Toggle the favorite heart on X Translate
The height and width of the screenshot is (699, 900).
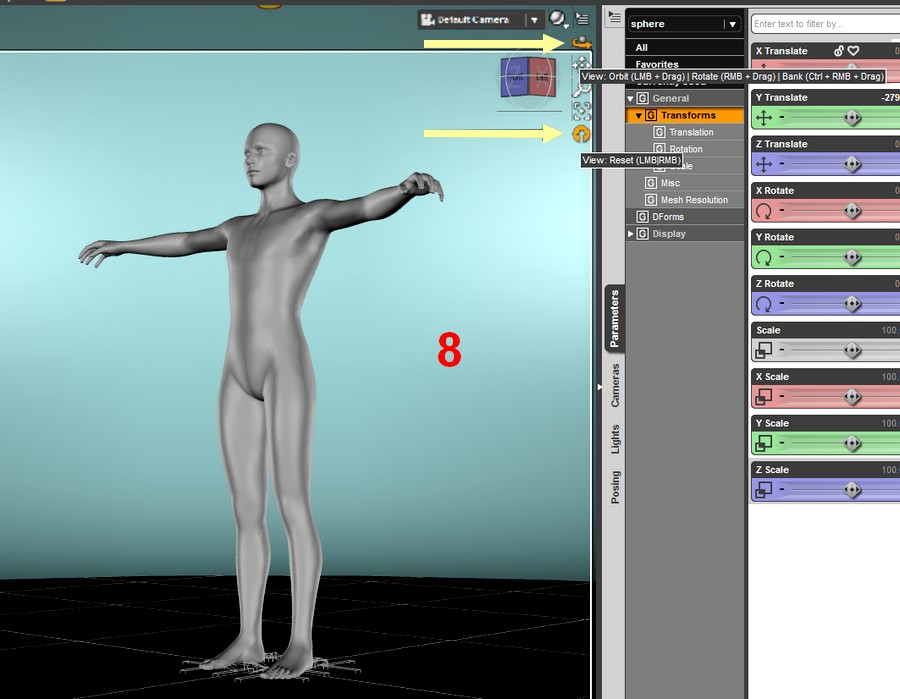point(854,51)
